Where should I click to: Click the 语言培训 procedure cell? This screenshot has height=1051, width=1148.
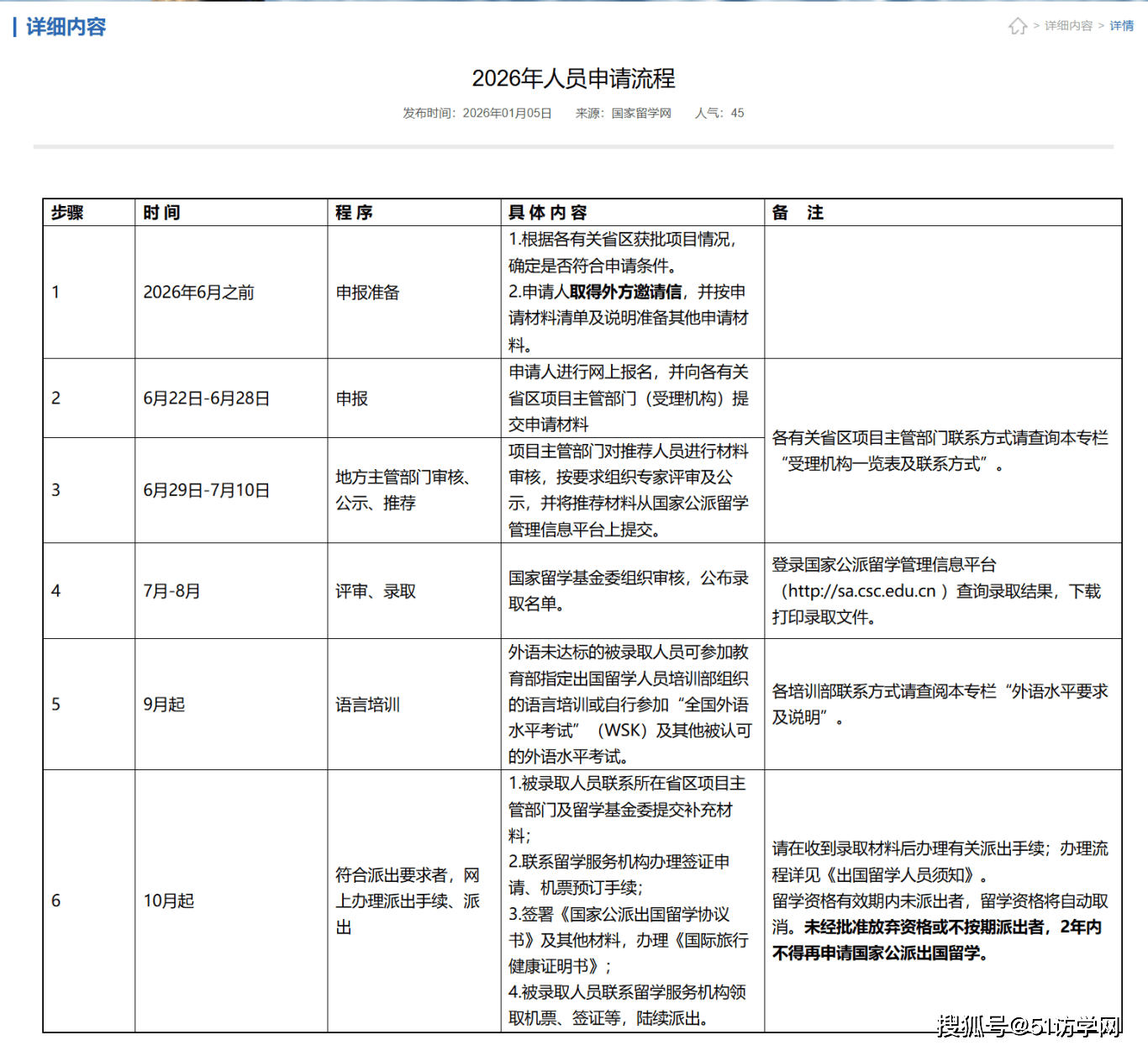click(367, 705)
